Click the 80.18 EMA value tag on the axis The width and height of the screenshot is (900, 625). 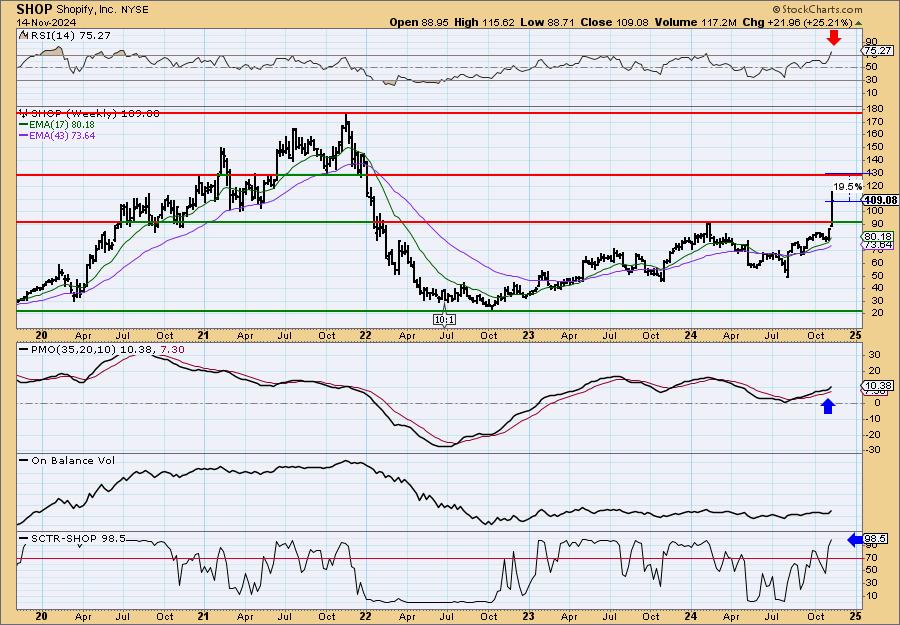tap(878, 236)
